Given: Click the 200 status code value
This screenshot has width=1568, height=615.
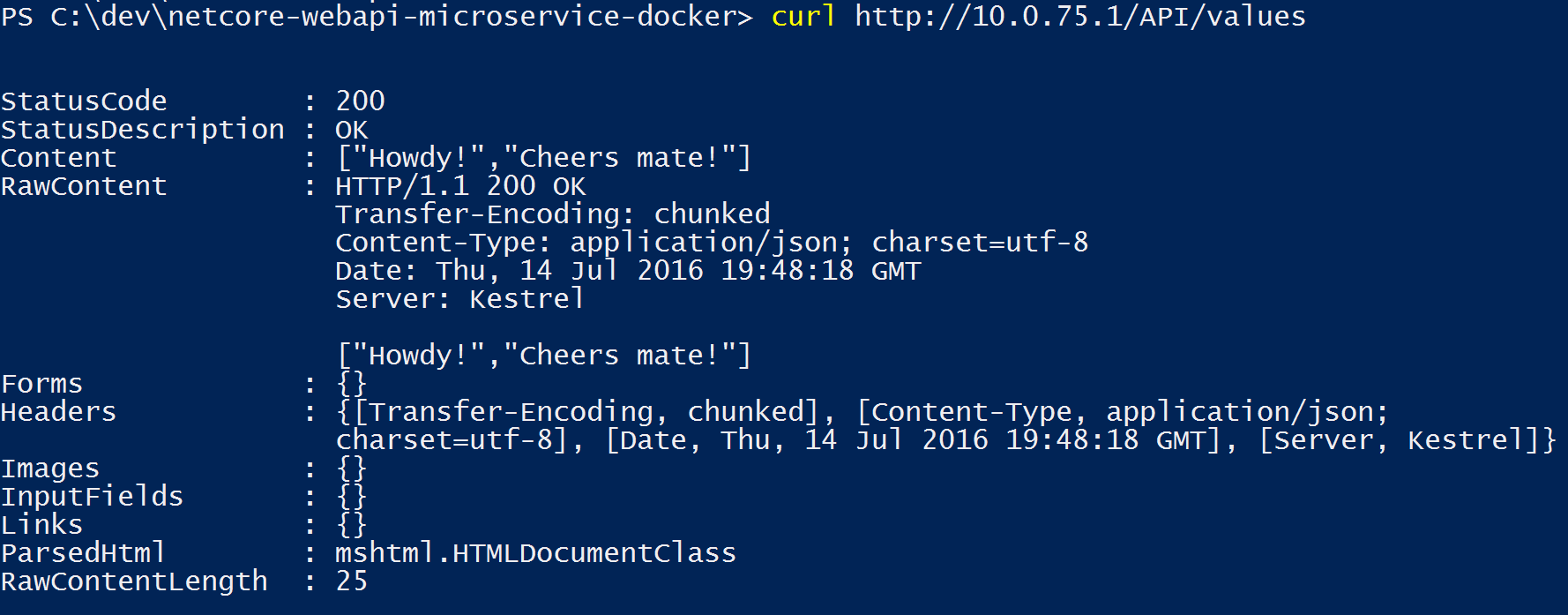Looking at the screenshot, I should click(360, 101).
